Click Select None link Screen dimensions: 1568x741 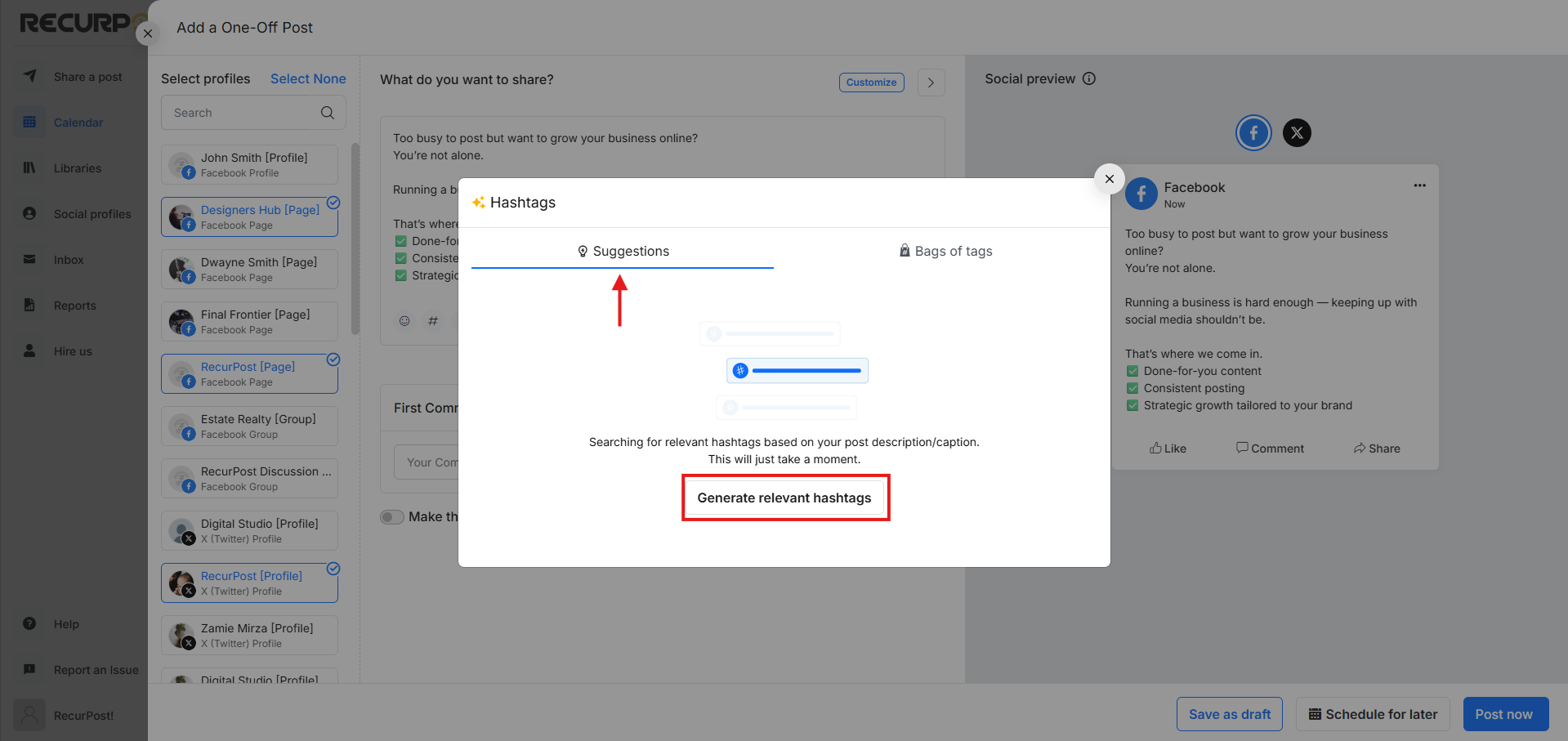click(x=308, y=78)
